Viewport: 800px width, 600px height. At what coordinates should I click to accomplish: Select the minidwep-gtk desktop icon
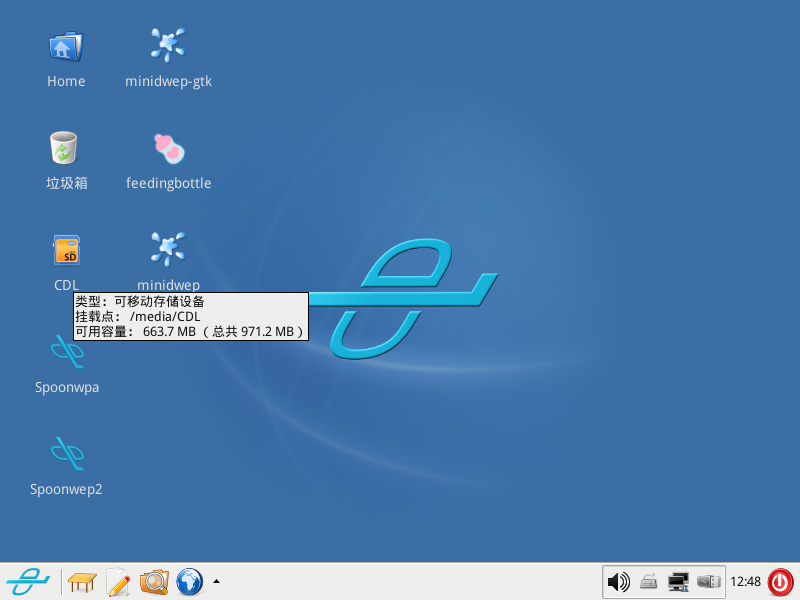pos(168,46)
